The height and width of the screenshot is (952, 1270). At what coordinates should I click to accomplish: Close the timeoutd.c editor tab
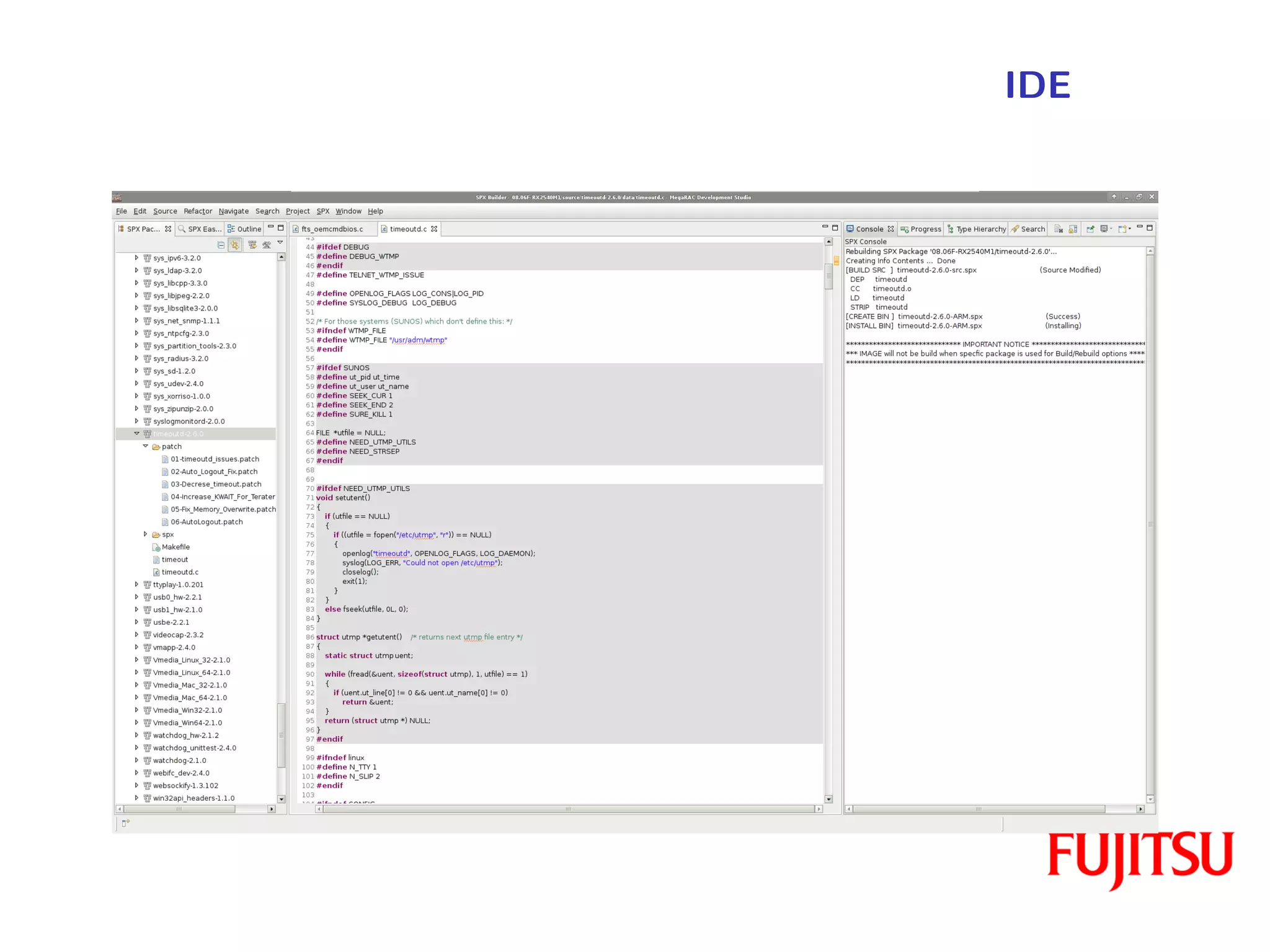[x=434, y=229]
